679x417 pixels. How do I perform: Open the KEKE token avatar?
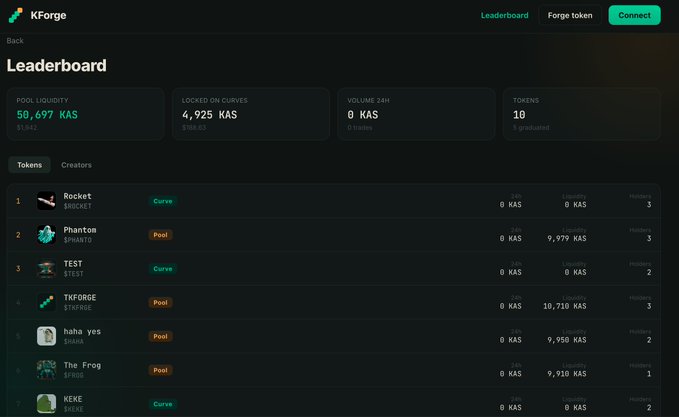[46, 404]
